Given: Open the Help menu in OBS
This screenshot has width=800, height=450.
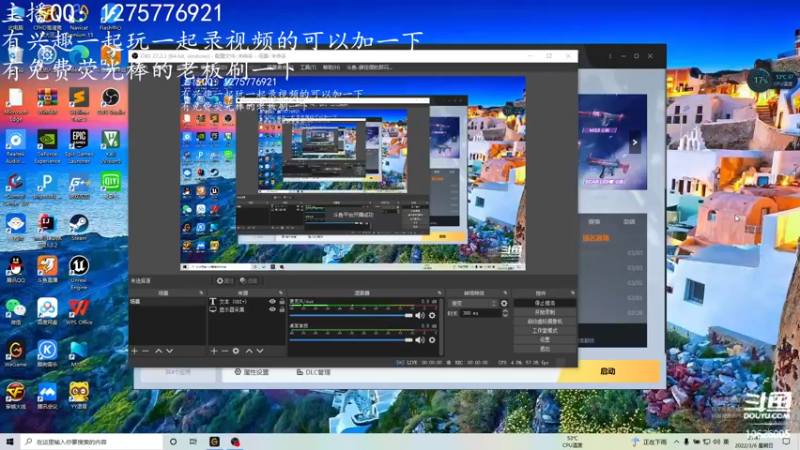Looking at the screenshot, I should [x=331, y=67].
